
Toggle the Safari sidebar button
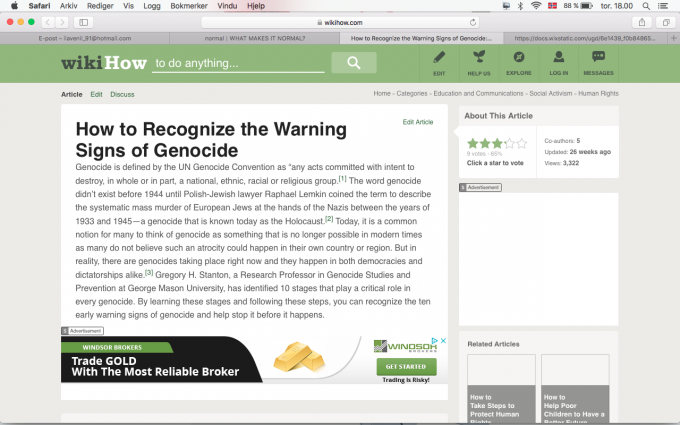[x=82, y=21]
